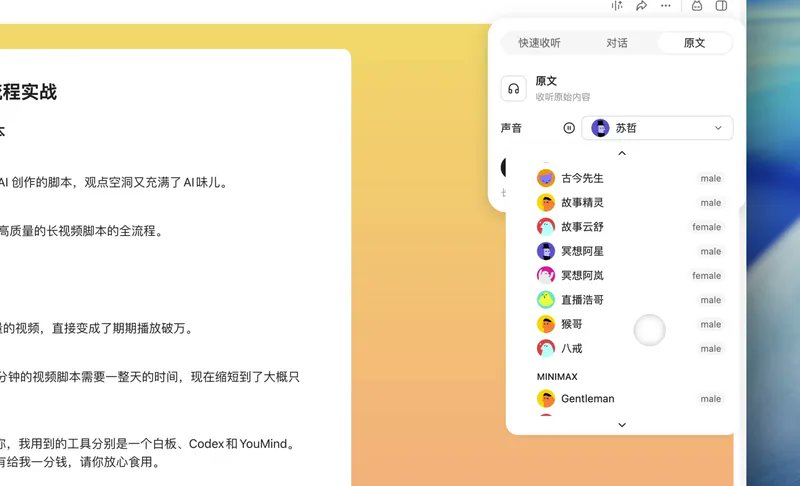This screenshot has height=486, width=800.
Task: Click the line mentioning Codex 和 YouMind
Action: tap(148, 444)
